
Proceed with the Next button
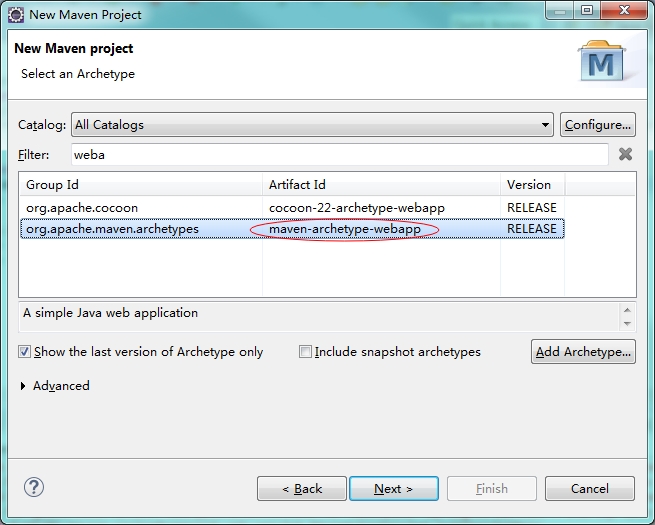click(x=394, y=488)
